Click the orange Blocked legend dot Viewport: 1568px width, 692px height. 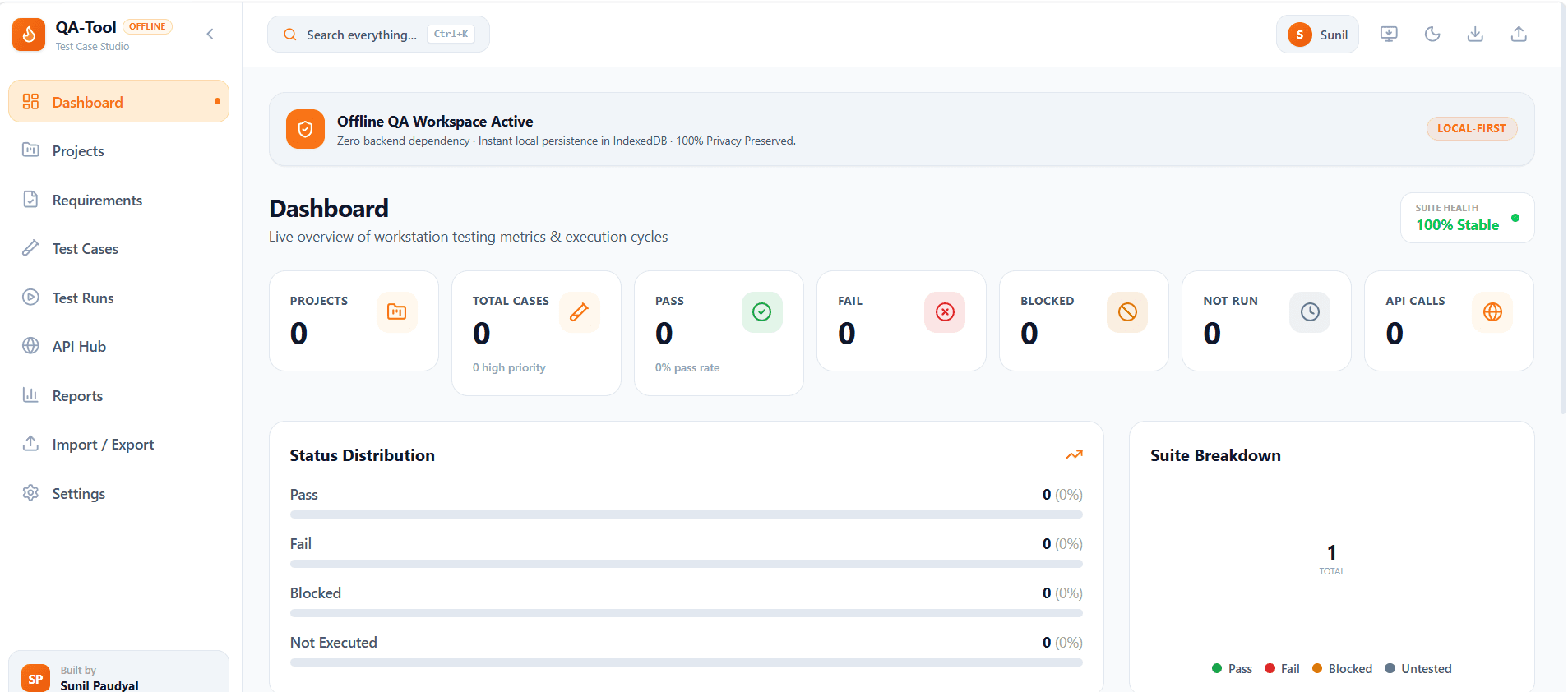click(1317, 668)
